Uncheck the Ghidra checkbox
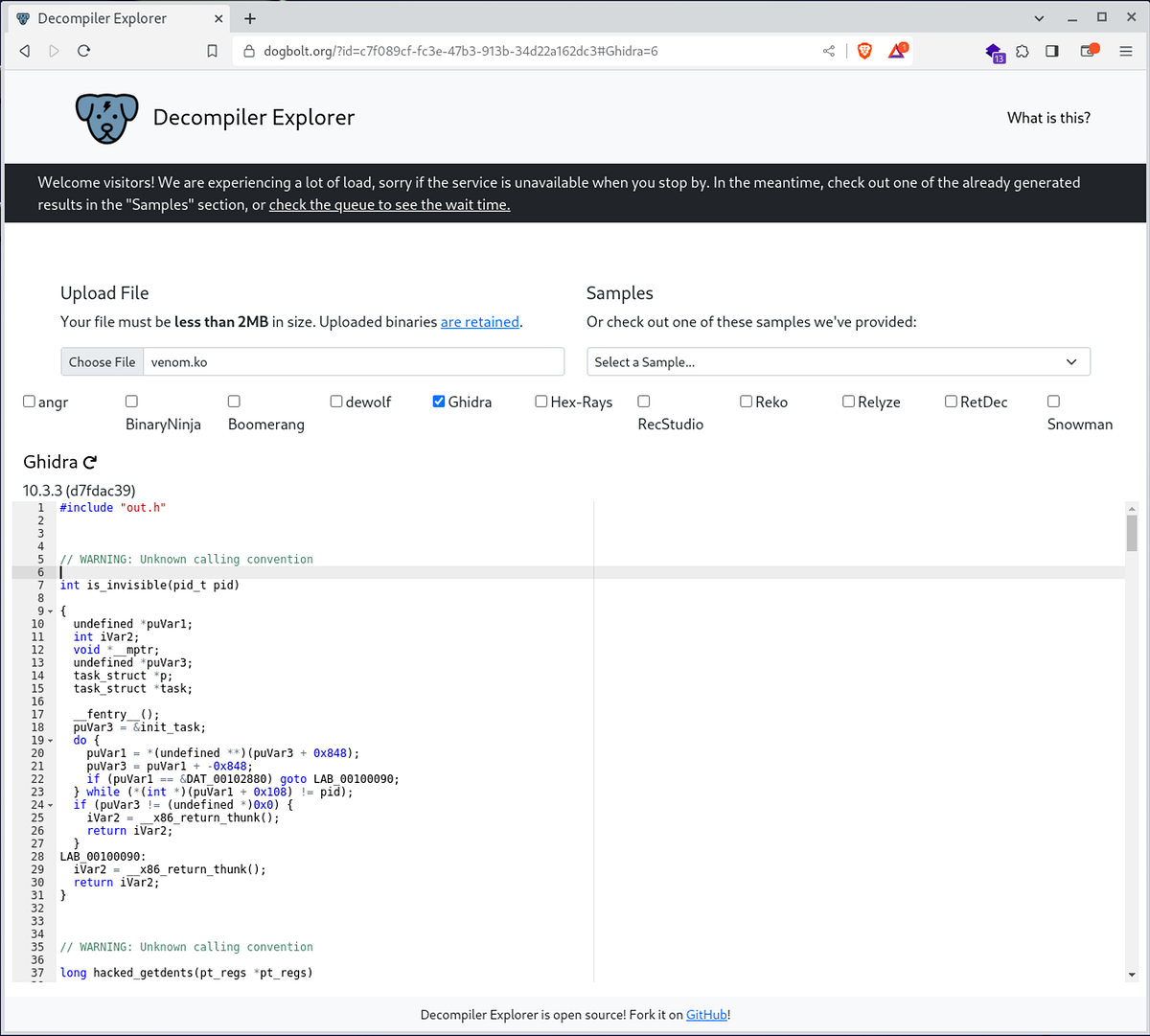This screenshot has width=1150, height=1036. coord(439,402)
